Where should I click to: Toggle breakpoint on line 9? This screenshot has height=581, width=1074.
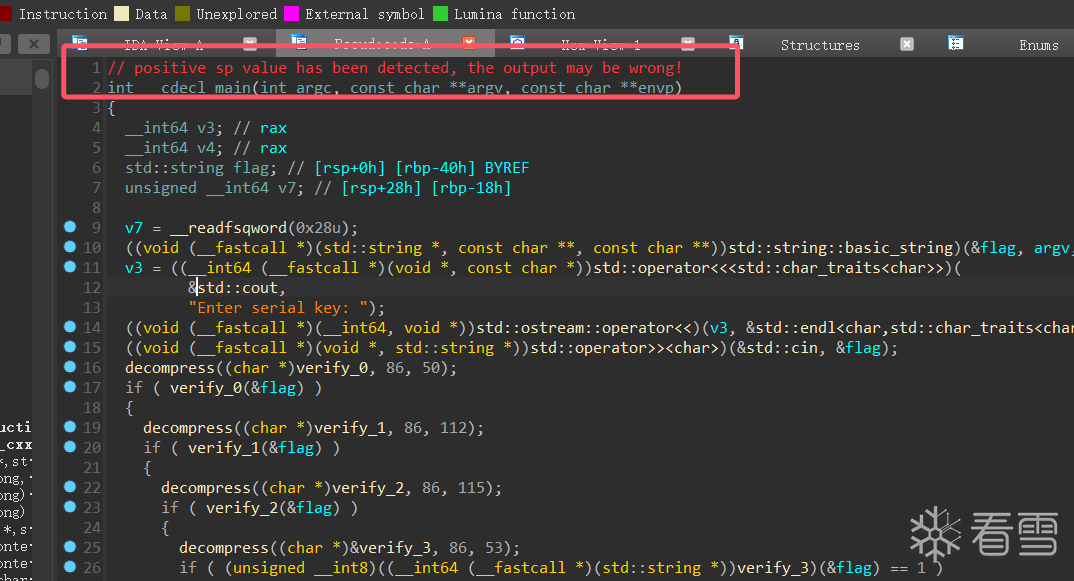70,227
